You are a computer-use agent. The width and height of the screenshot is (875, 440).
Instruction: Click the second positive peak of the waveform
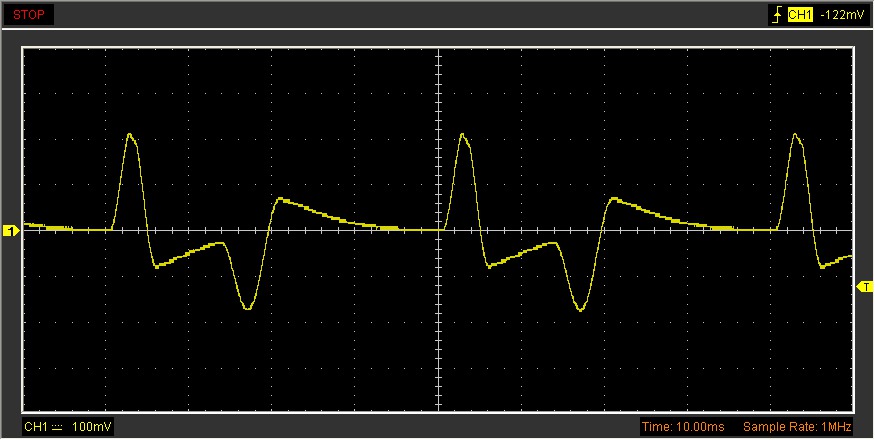point(463,135)
